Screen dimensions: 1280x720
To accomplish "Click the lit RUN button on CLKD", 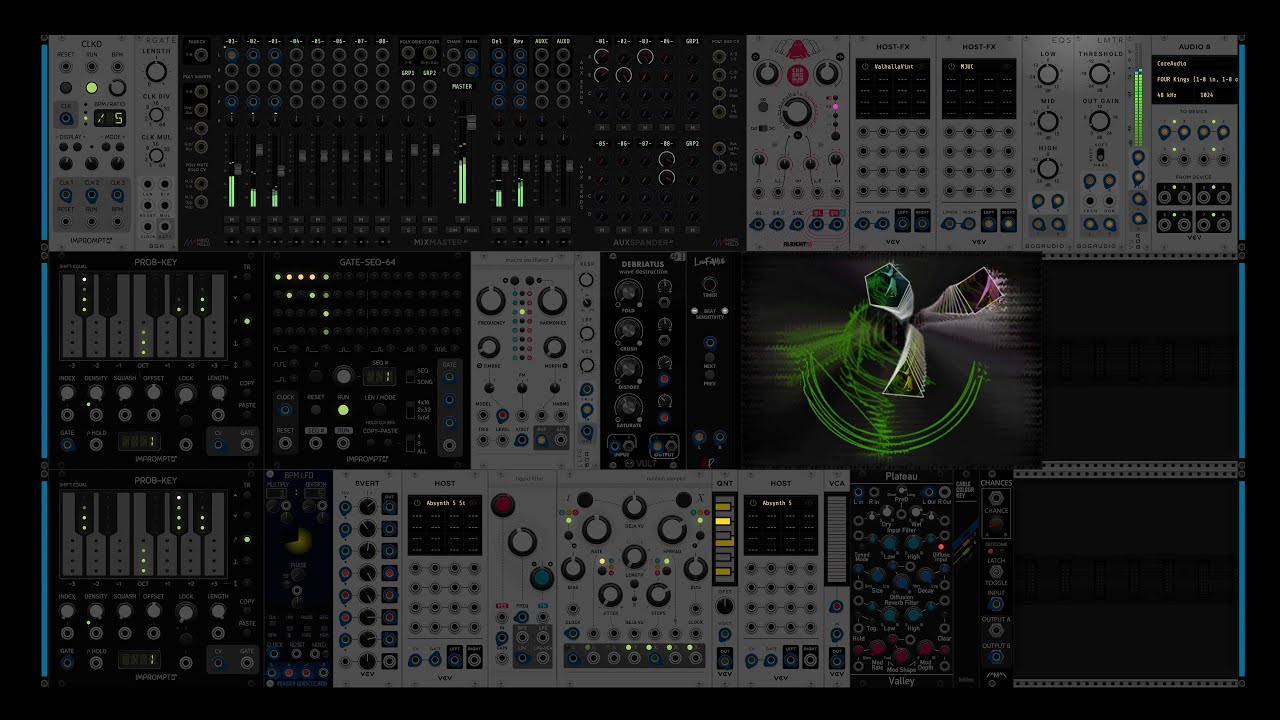I will 91,88.
